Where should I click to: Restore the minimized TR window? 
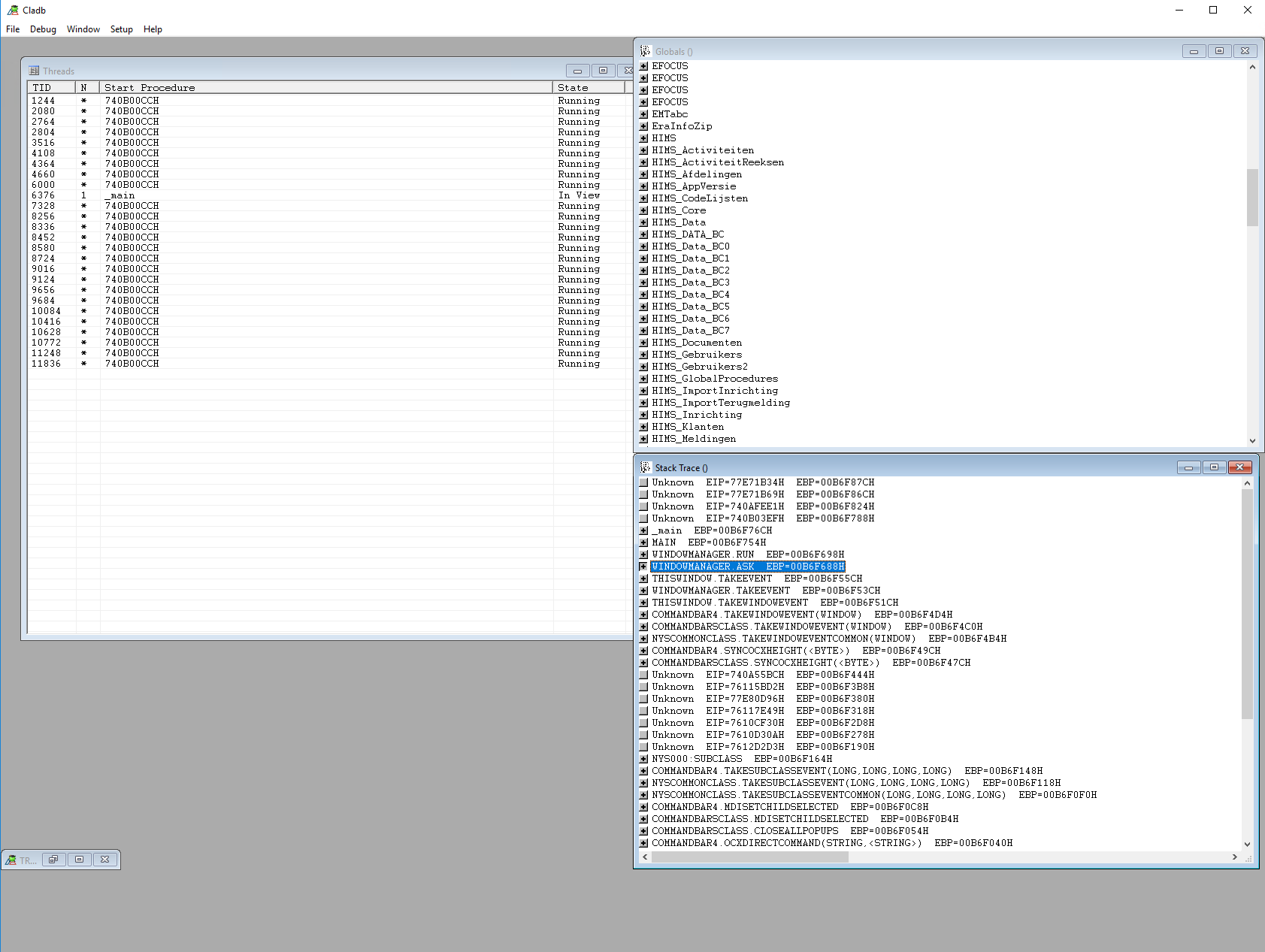(53, 860)
